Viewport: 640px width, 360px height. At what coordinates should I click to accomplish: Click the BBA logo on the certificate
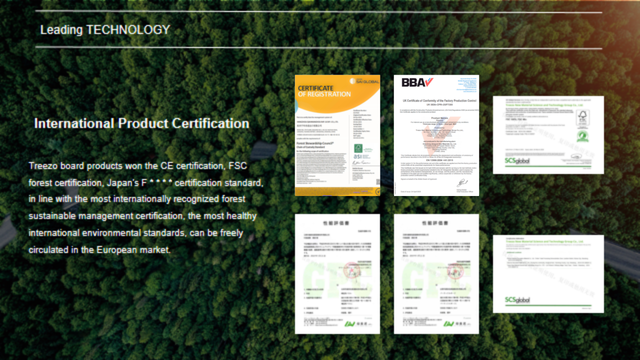tap(417, 83)
